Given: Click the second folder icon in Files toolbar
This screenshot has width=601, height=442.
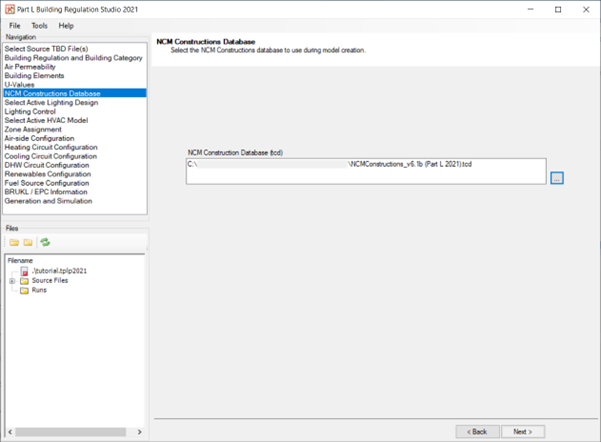Looking at the screenshot, I should pyautogui.click(x=28, y=242).
